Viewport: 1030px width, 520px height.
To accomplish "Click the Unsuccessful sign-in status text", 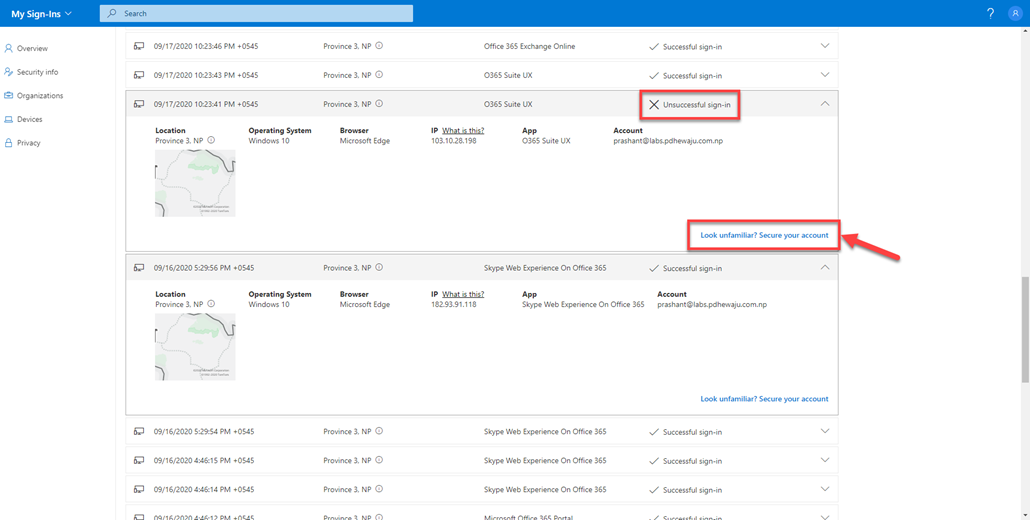I will [696, 104].
